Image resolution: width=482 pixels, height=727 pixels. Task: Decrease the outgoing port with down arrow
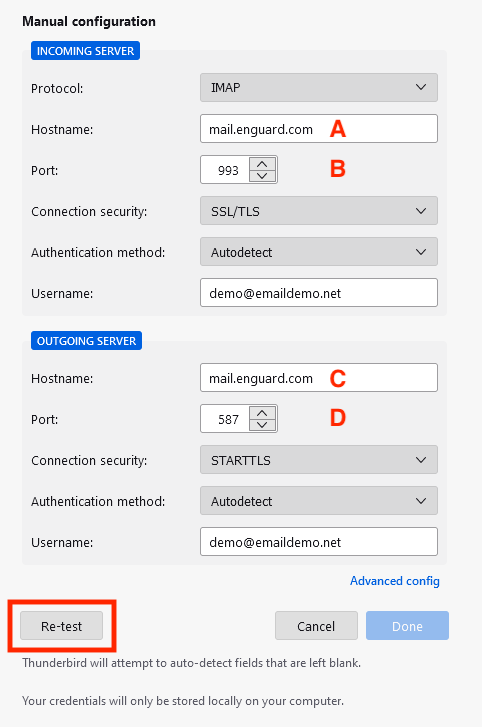coord(262,425)
